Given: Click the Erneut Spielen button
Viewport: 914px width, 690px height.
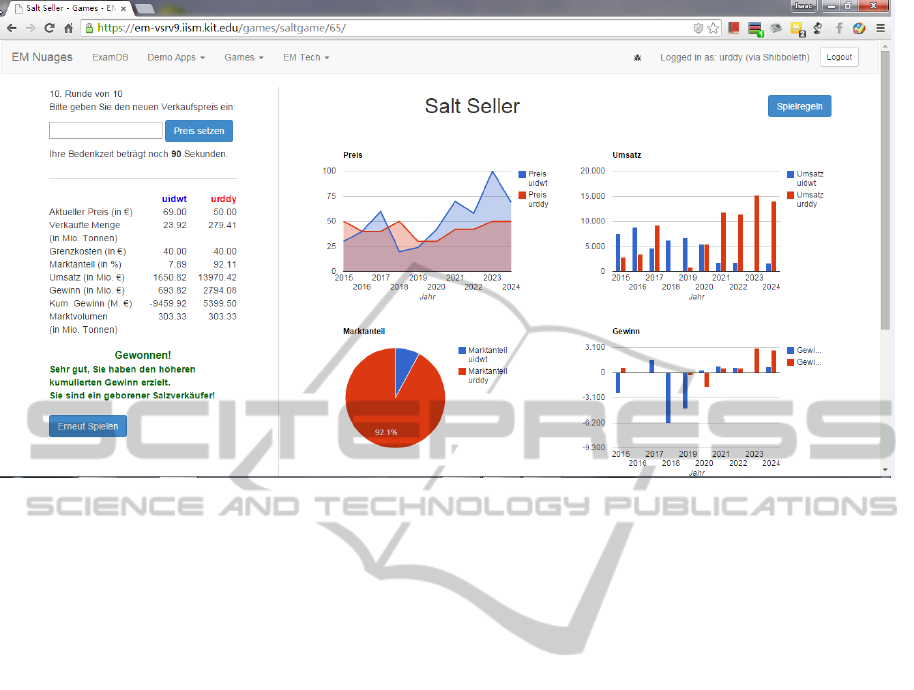Looking at the screenshot, I should [88, 426].
